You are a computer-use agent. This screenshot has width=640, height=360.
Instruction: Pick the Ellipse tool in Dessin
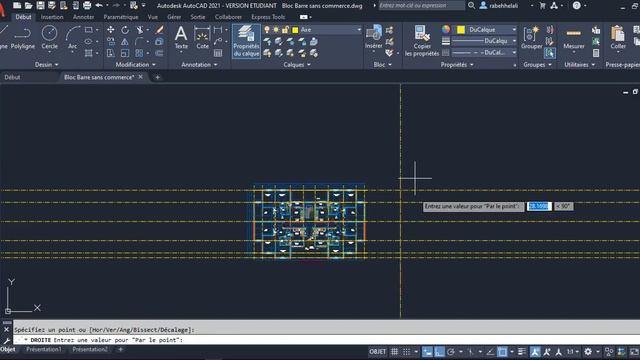pos(89,42)
